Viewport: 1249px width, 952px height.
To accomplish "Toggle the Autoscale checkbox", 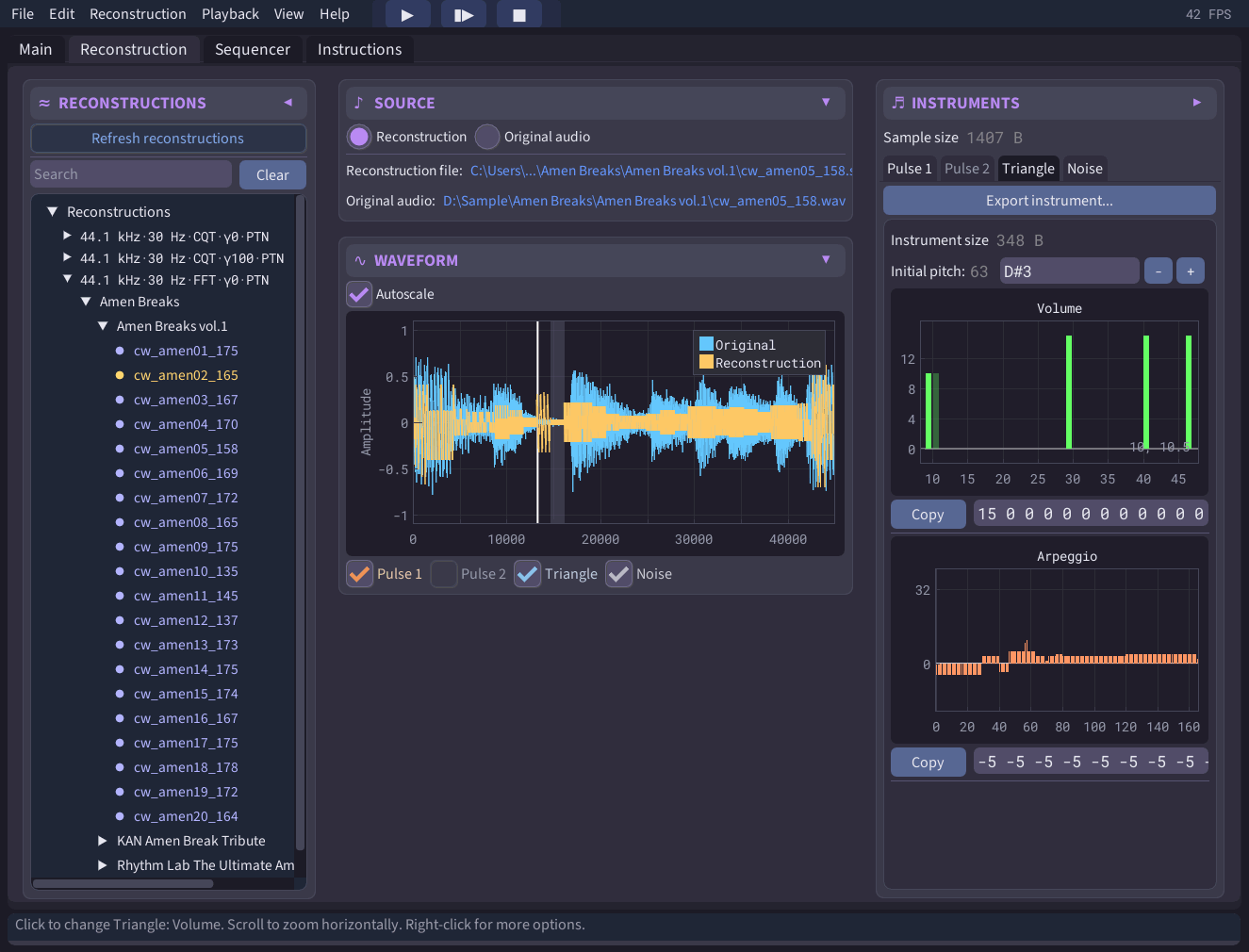I will tap(359, 294).
